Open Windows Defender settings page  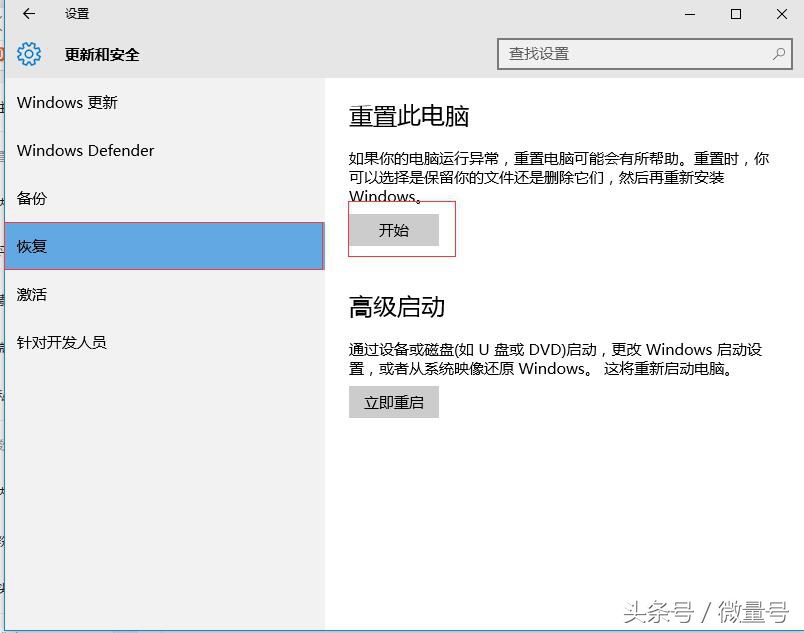click(x=85, y=150)
